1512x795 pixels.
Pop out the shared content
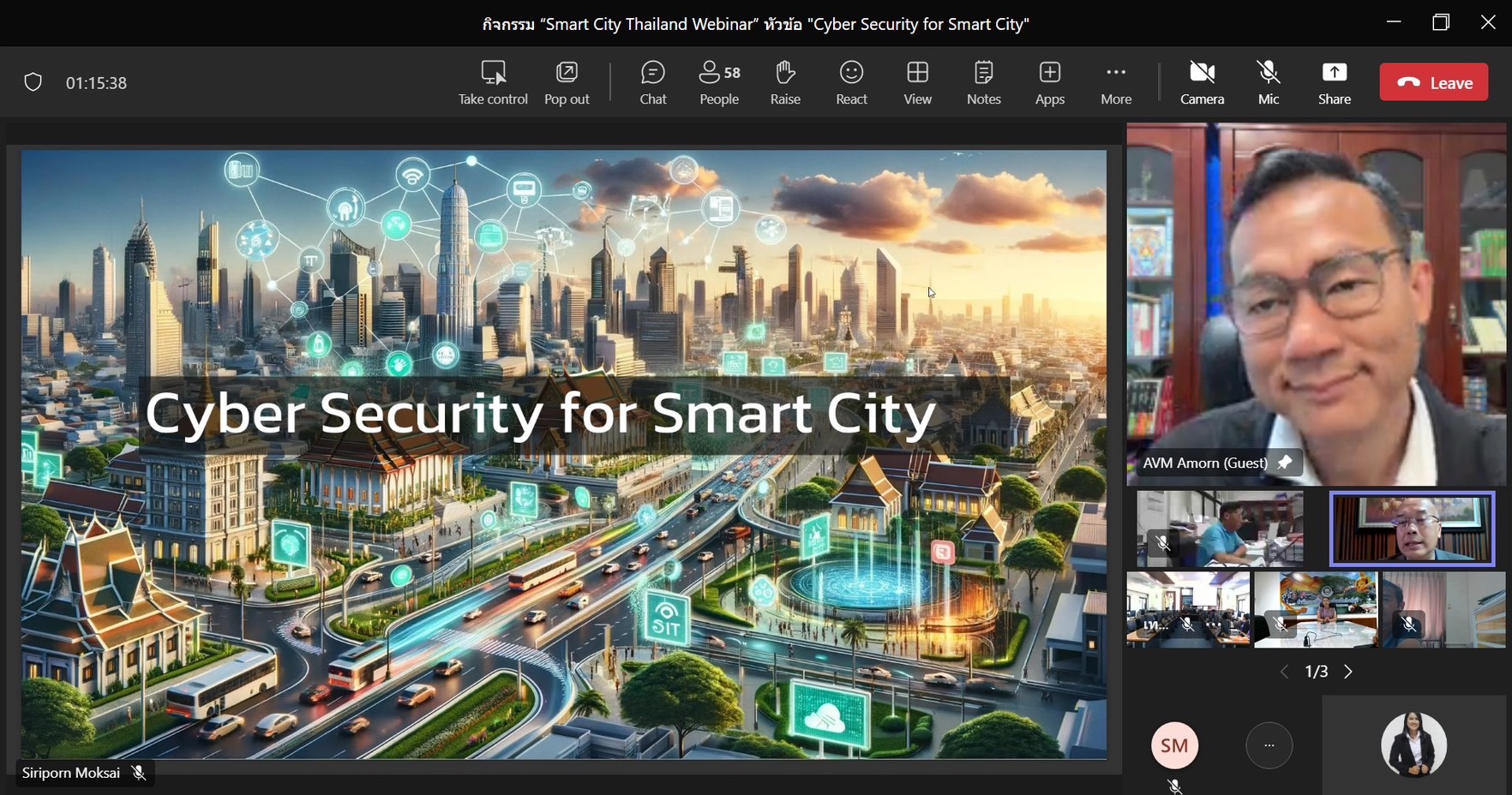coord(567,83)
